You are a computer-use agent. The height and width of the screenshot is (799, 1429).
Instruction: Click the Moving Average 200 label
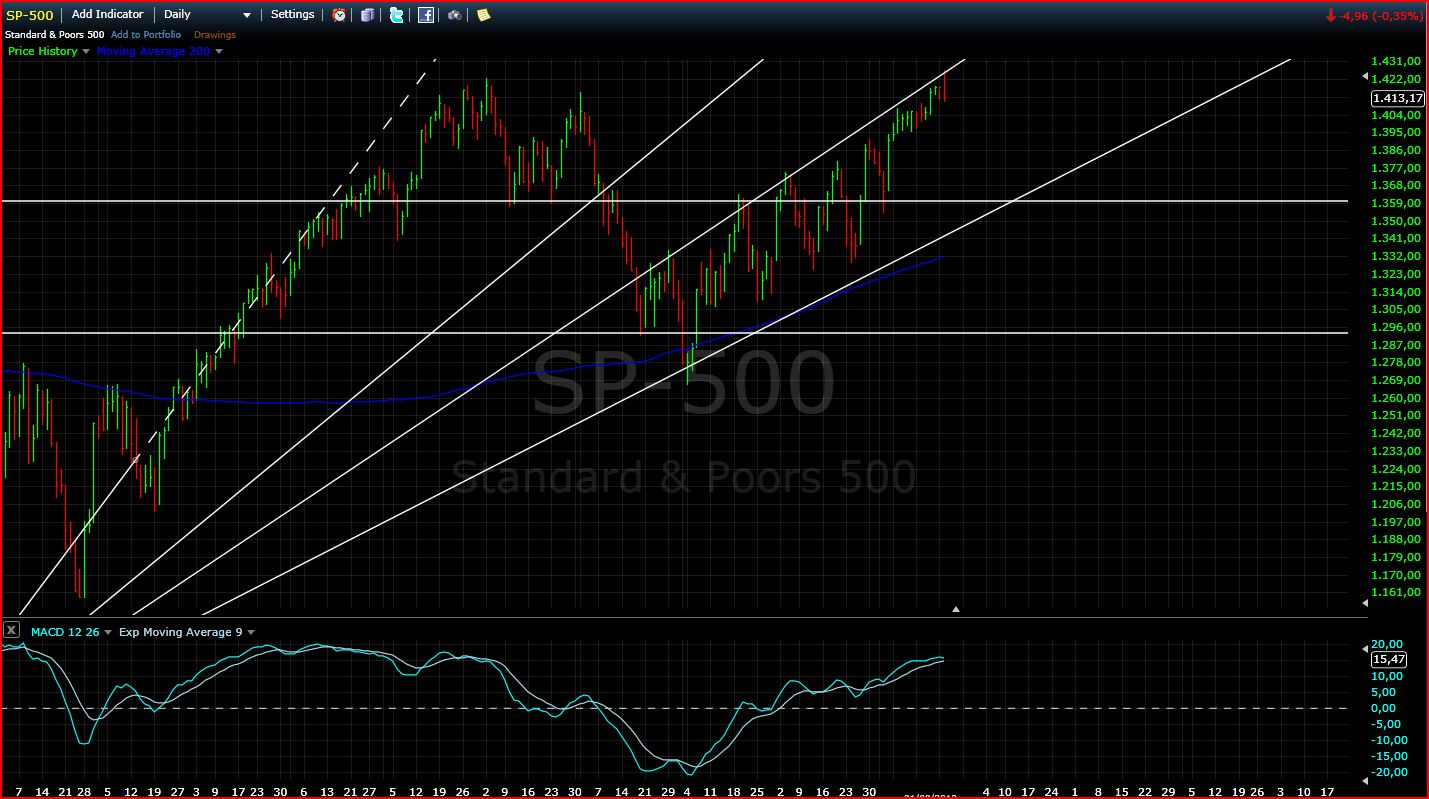[x=153, y=51]
